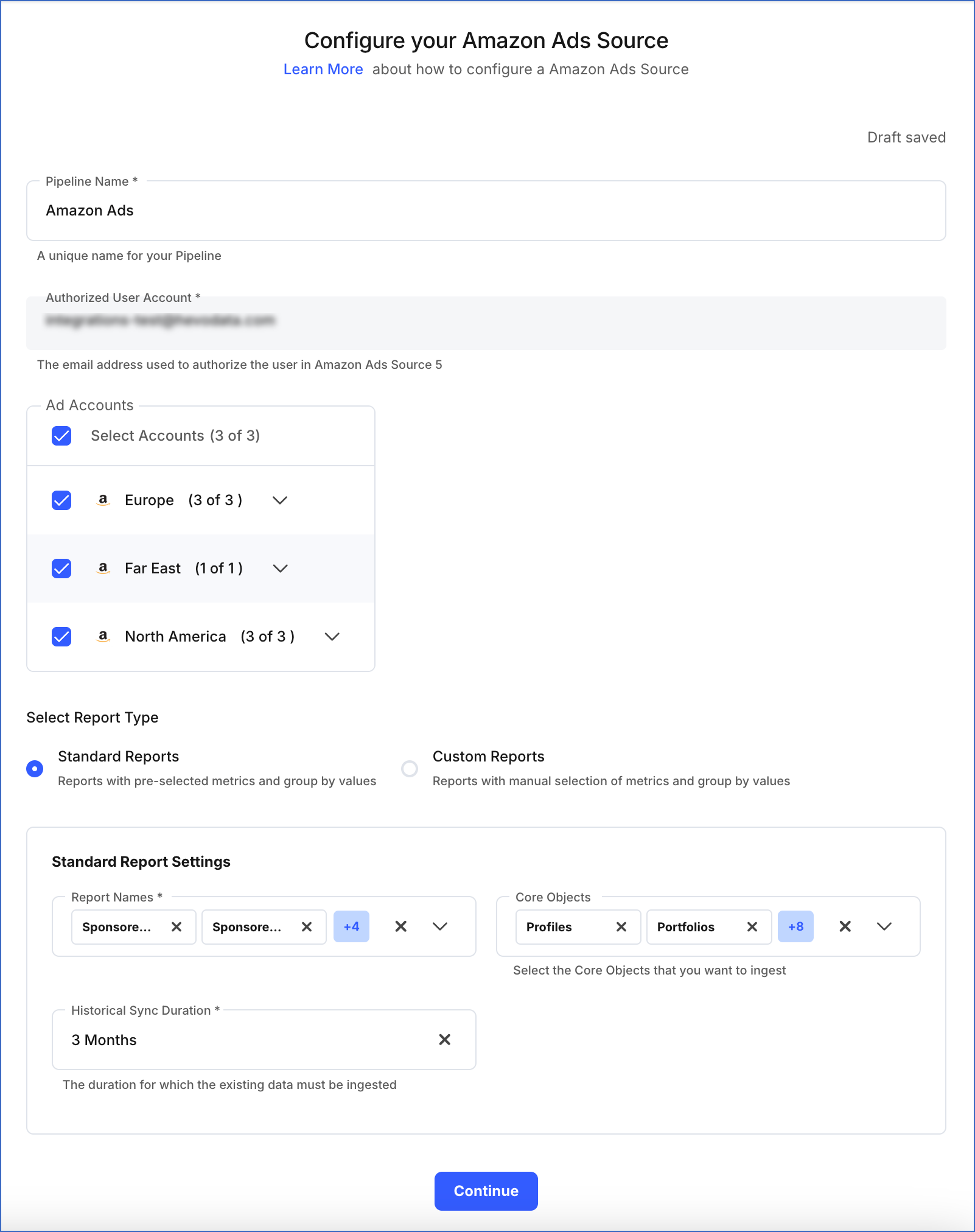Click the Amazon logo beside Far East

(103, 568)
